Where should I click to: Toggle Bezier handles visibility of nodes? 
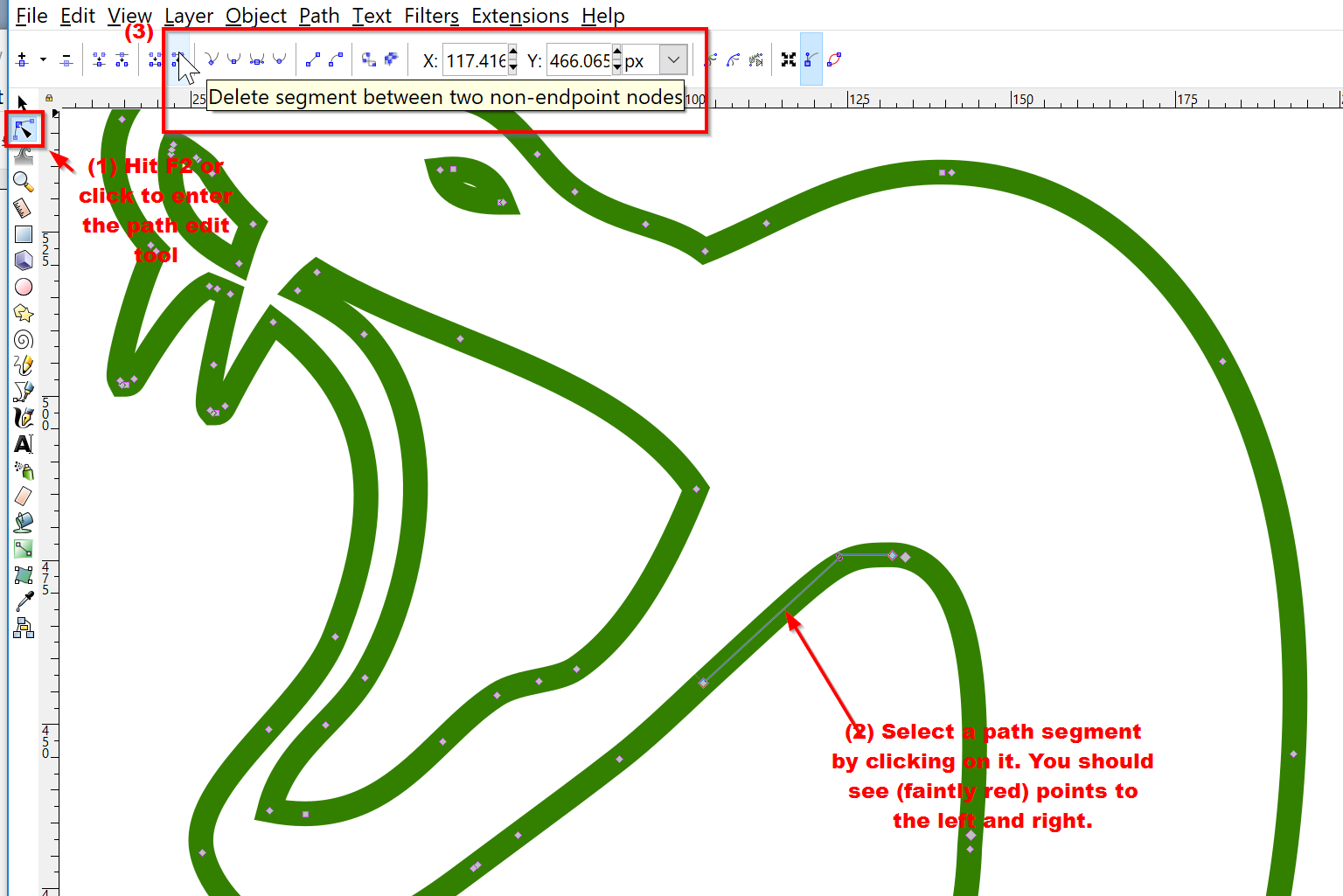[x=811, y=59]
